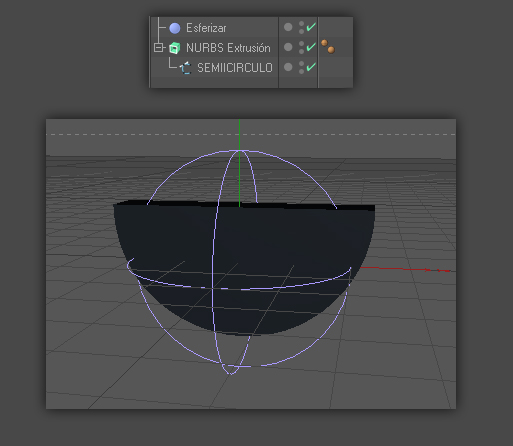Toggle Esferizar editor visibility dots

(301, 27)
